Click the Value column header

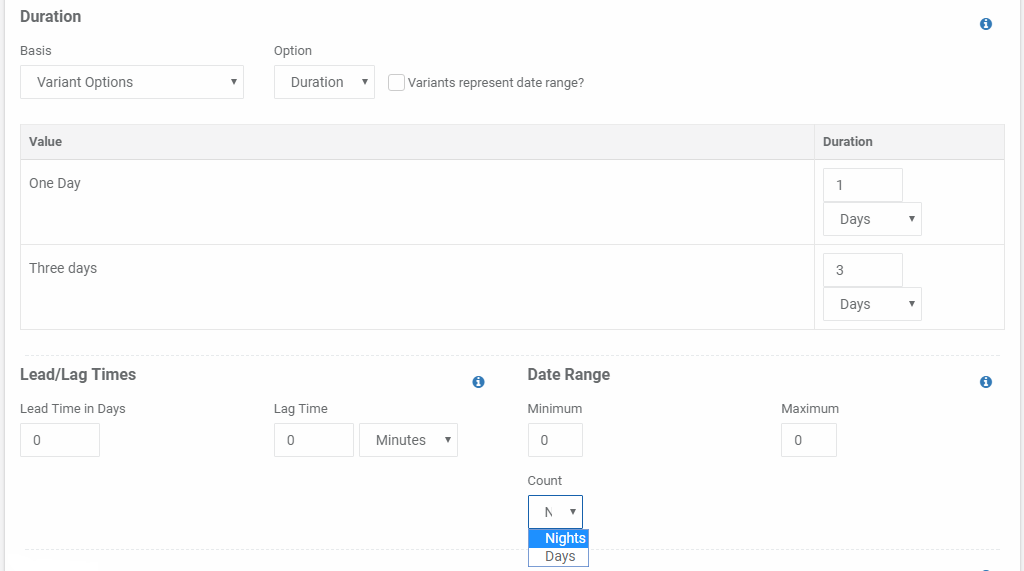46,142
